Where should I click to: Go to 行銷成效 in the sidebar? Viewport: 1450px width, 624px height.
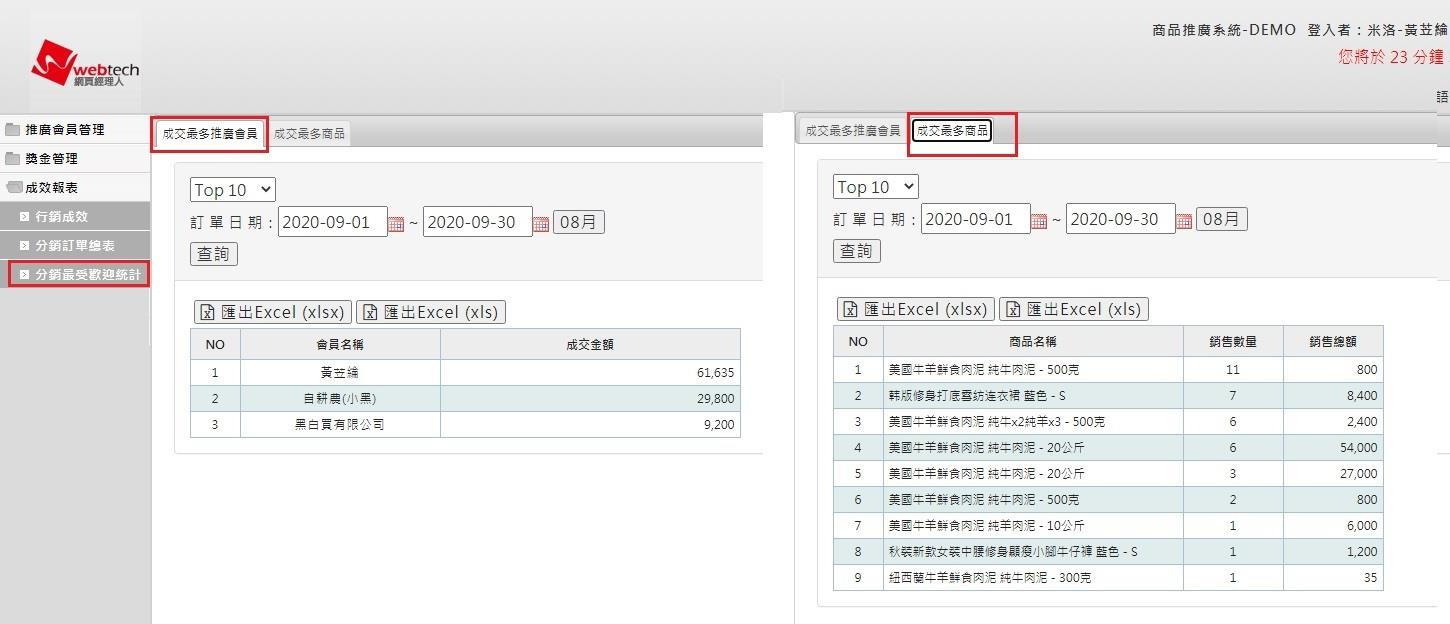click(61, 216)
